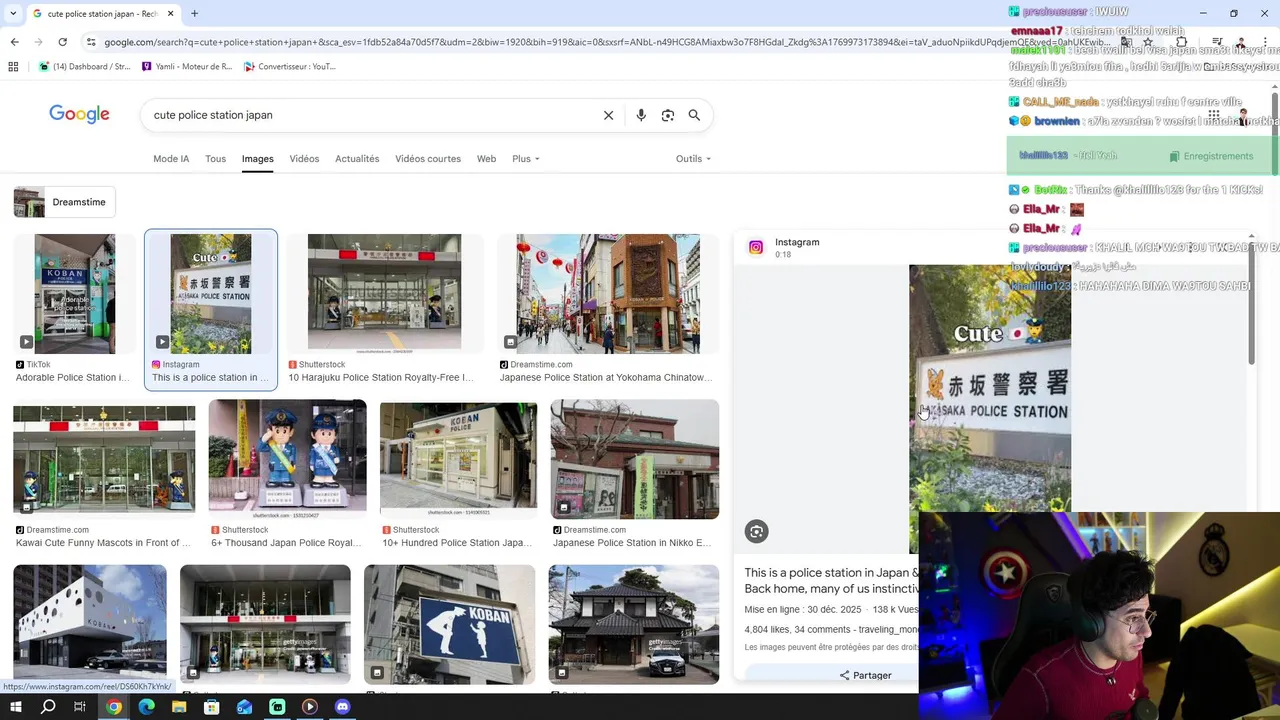The width and height of the screenshot is (1280, 720).
Task: Open white round-window building thumbnail
Action: [90, 624]
